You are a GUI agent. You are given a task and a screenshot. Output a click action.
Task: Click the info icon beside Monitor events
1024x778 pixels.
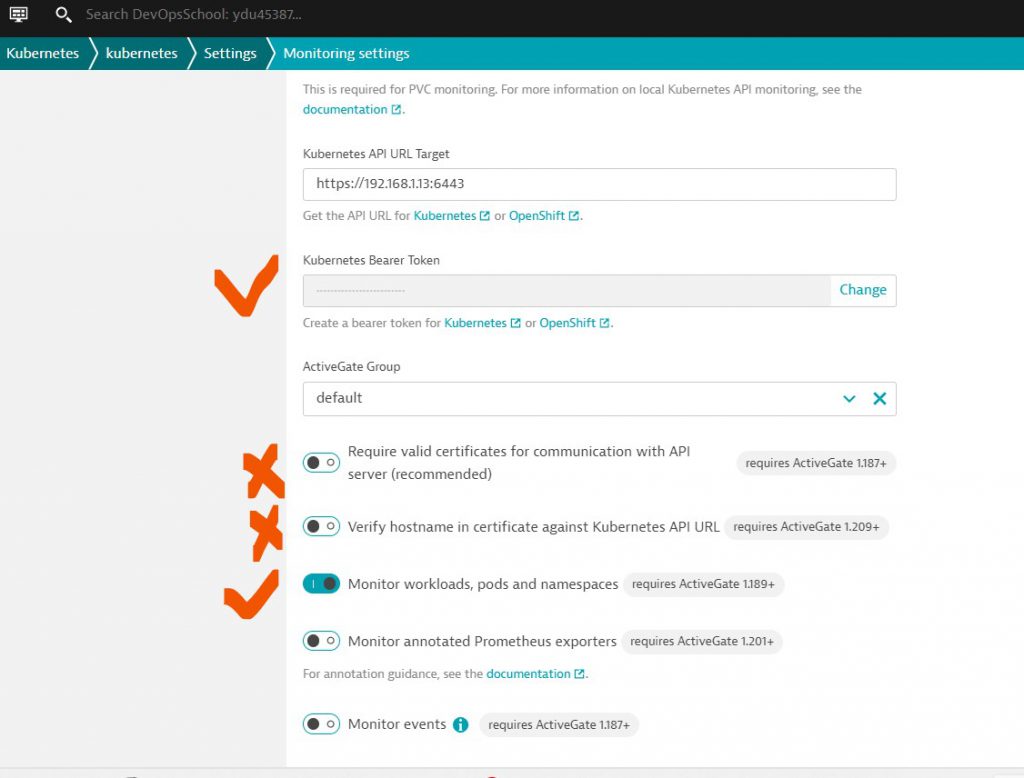(460, 725)
